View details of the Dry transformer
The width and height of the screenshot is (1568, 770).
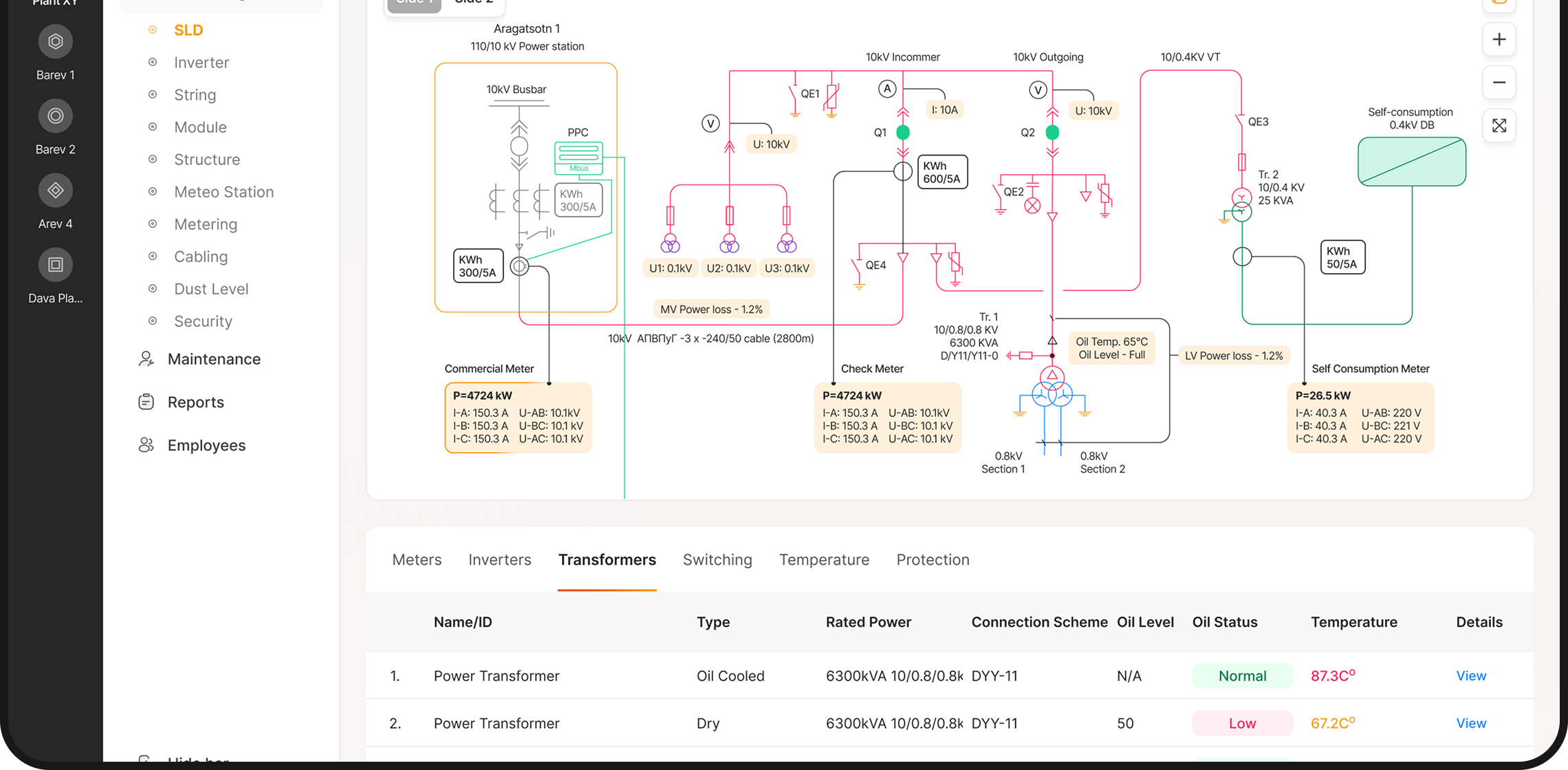tap(1470, 724)
